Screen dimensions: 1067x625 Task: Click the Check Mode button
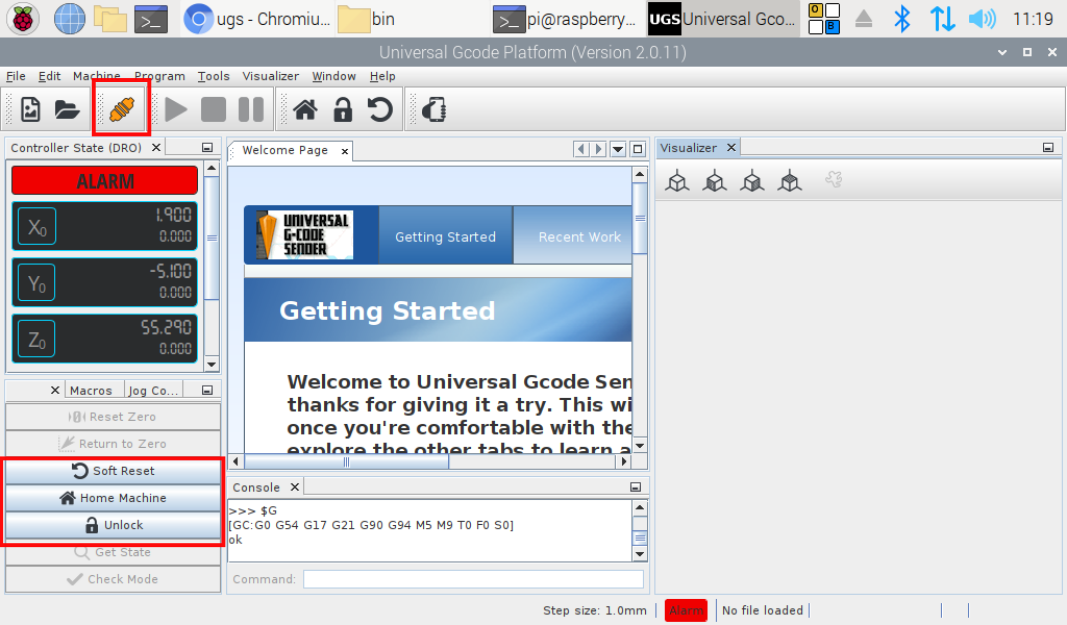click(113, 579)
